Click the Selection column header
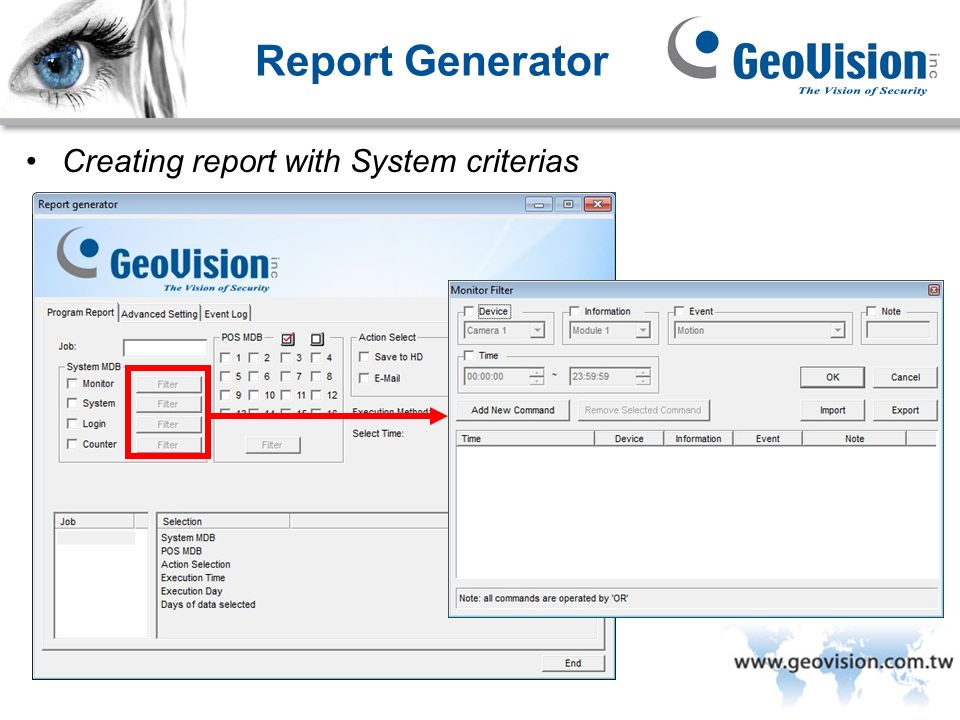The width and height of the screenshot is (960, 720). tap(223, 522)
